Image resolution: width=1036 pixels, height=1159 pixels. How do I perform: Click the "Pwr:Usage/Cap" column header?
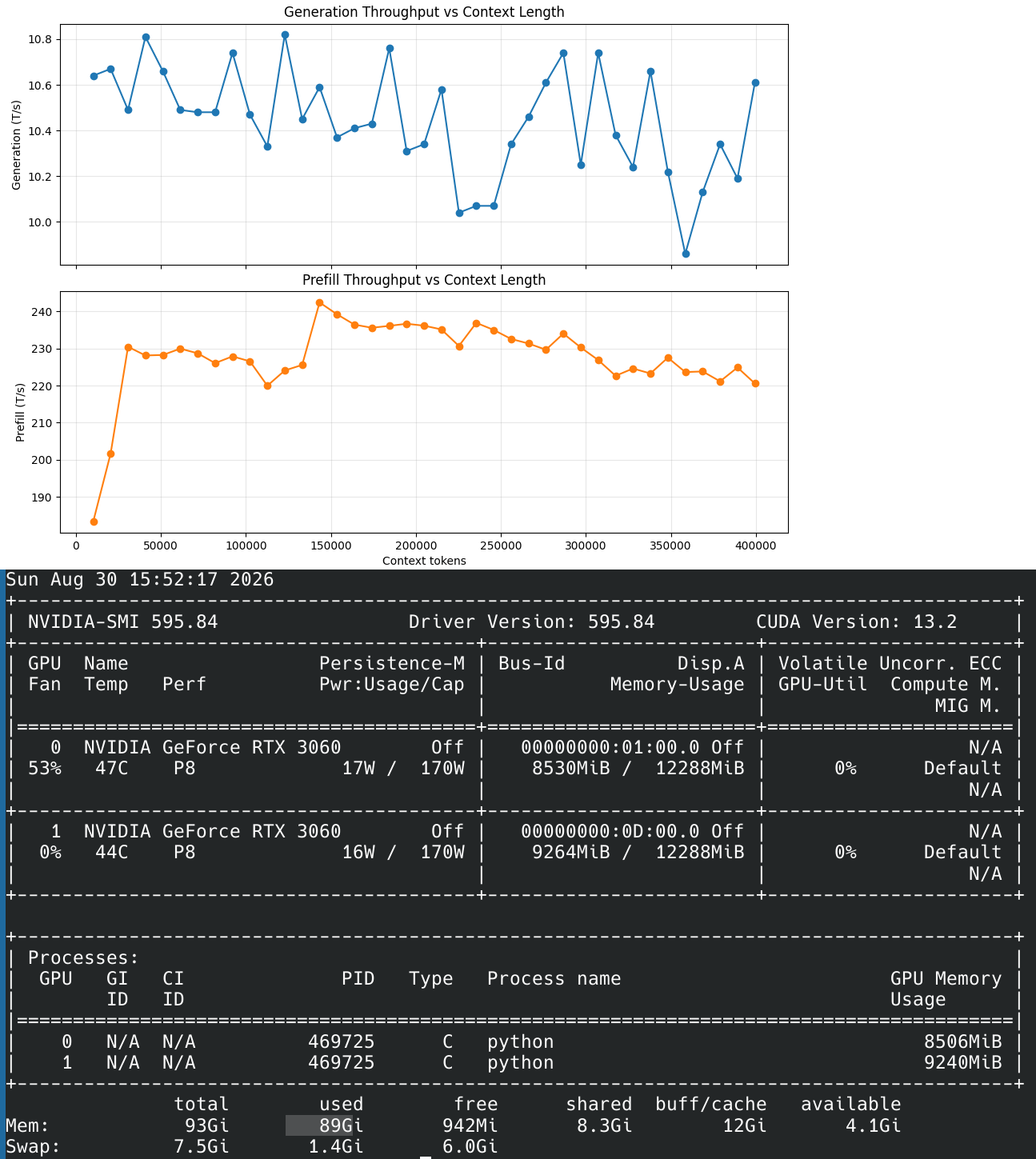pos(392,685)
